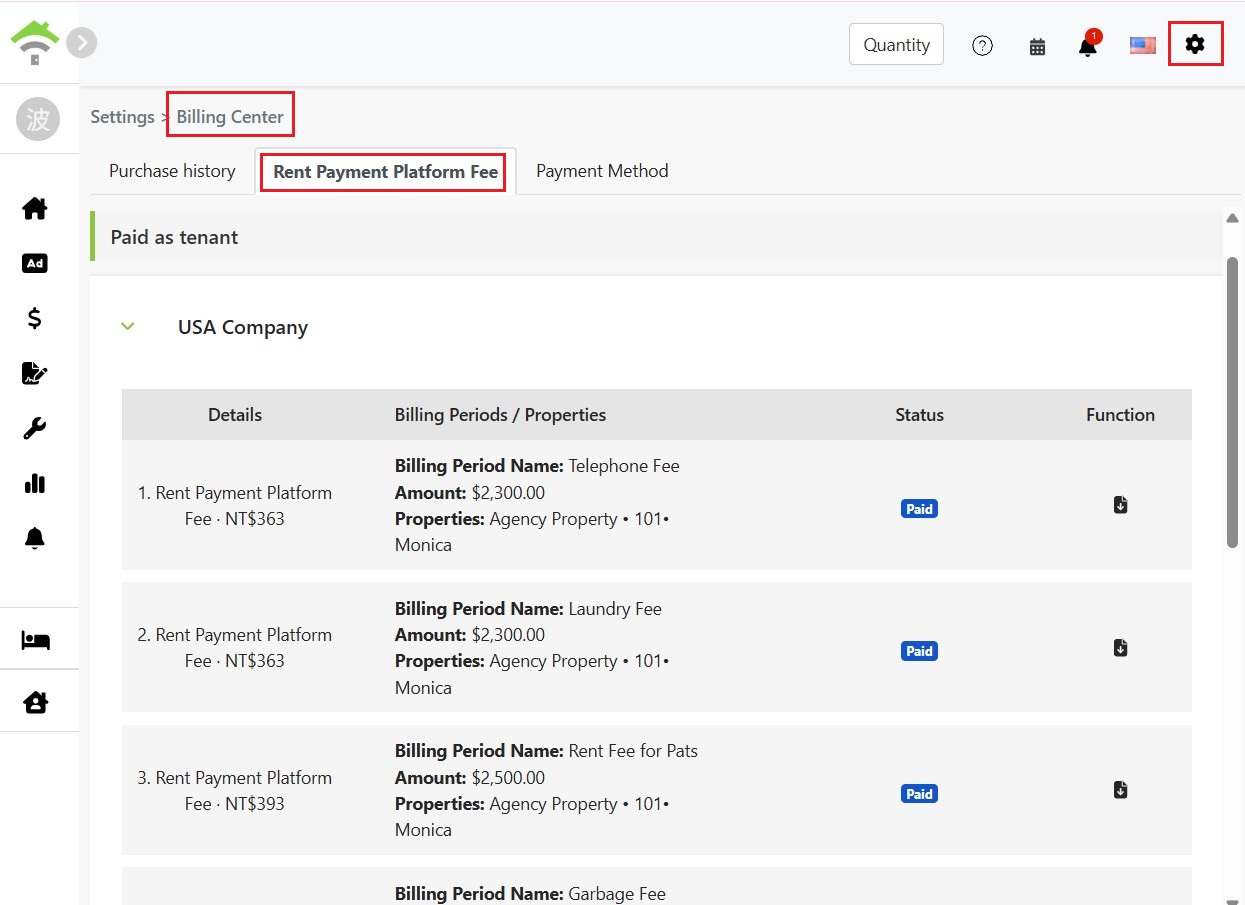Viewport: 1245px width, 905px height.
Task: Expand the sidebar with arrow button
Action: click(x=82, y=42)
